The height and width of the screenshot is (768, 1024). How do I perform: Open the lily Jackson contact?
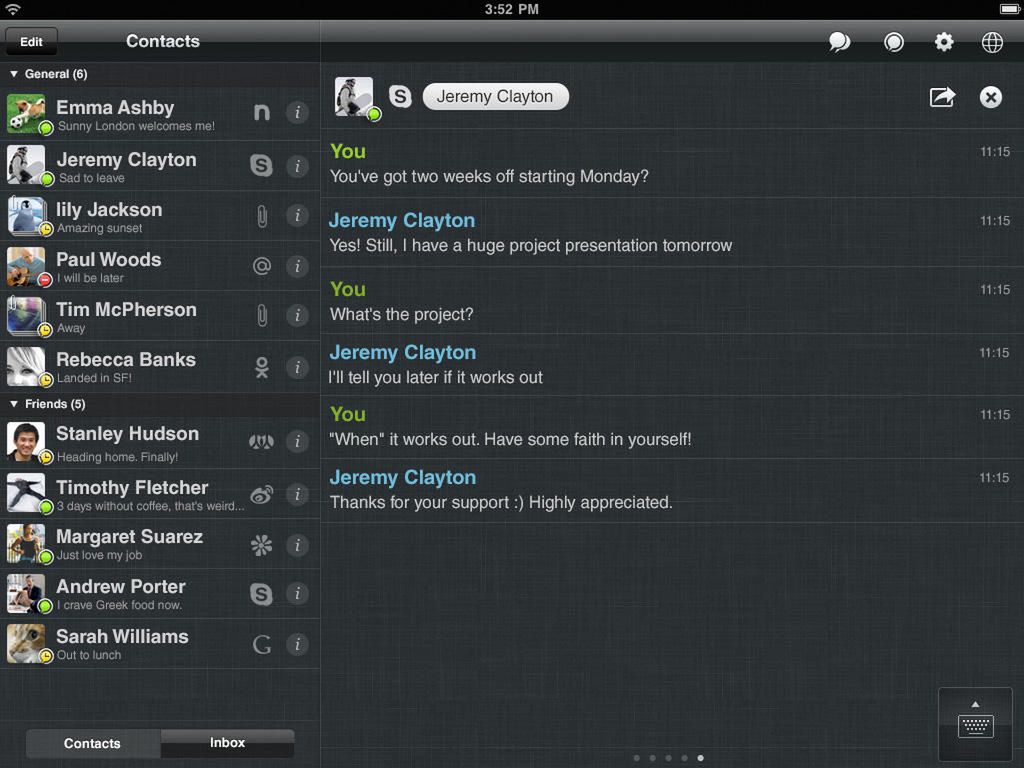click(160, 216)
